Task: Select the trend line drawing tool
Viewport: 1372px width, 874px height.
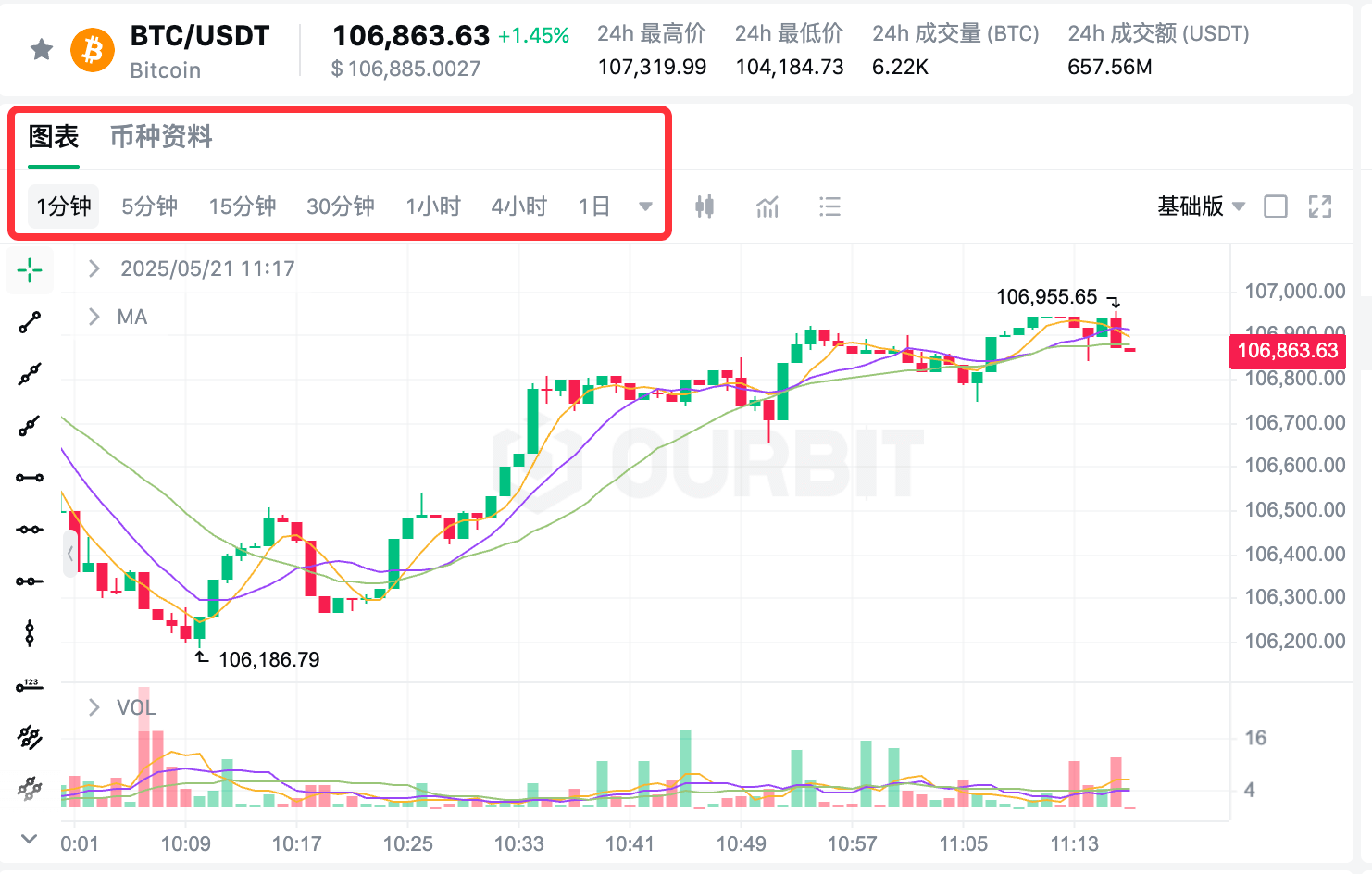Action: point(30,322)
